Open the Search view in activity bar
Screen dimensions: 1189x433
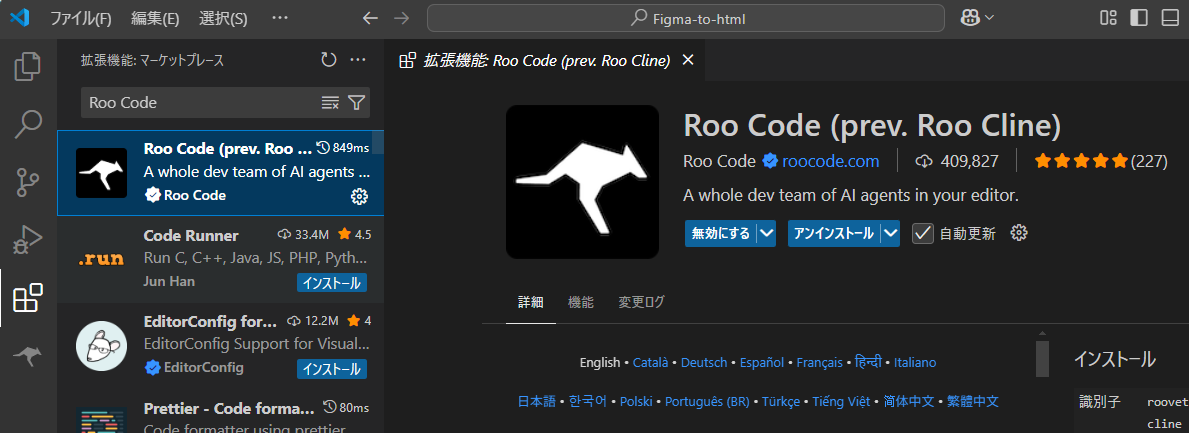pos(28,125)
